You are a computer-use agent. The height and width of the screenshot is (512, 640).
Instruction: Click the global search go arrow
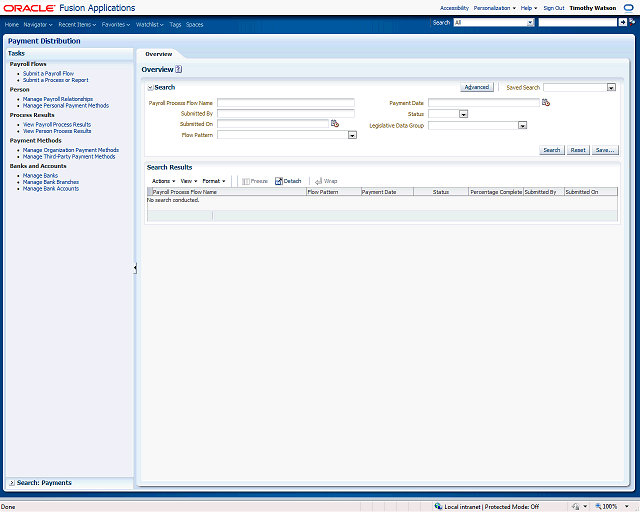[x=622, y=22]
